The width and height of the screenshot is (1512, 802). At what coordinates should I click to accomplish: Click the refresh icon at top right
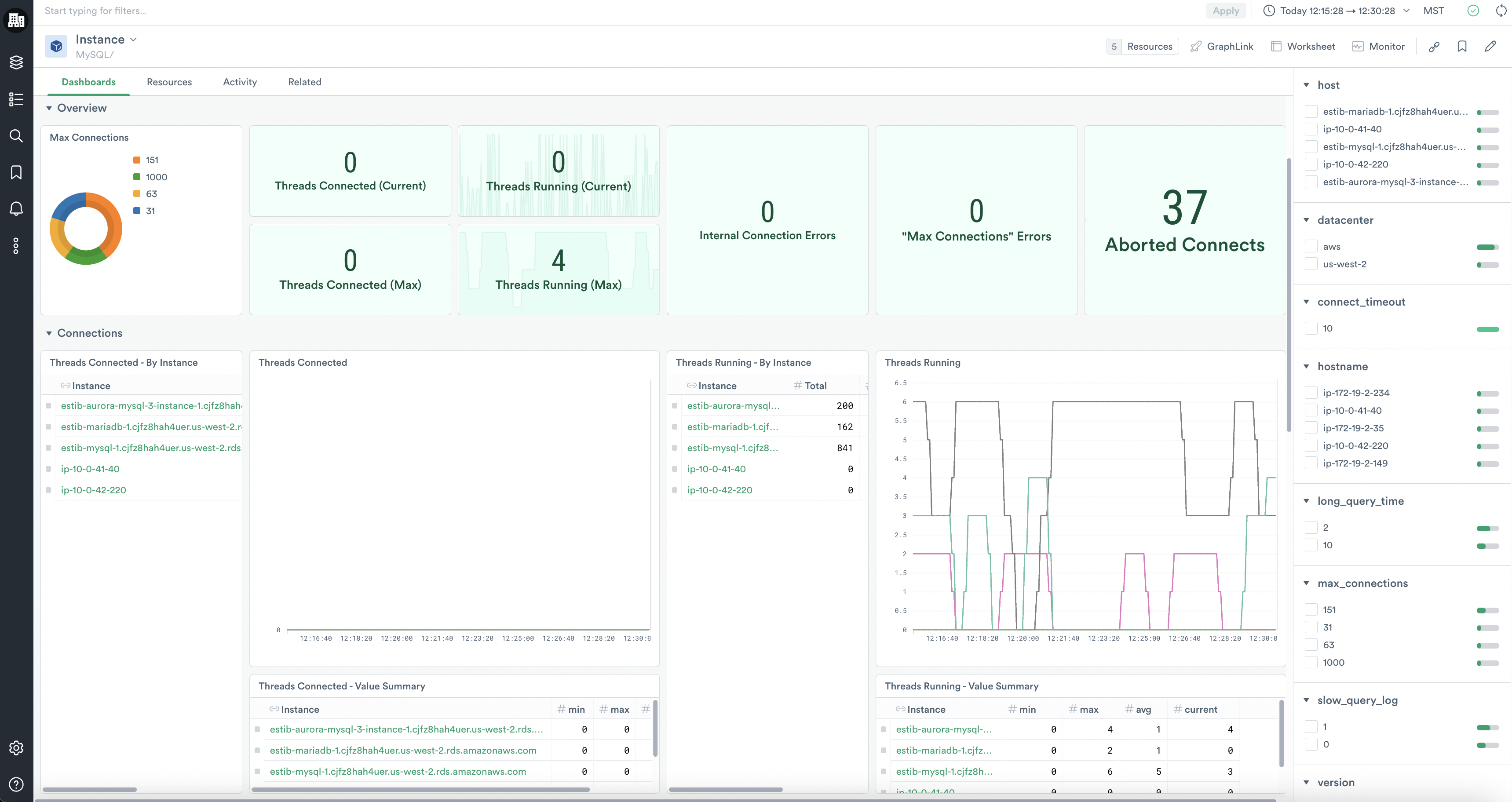point(1501,11)
